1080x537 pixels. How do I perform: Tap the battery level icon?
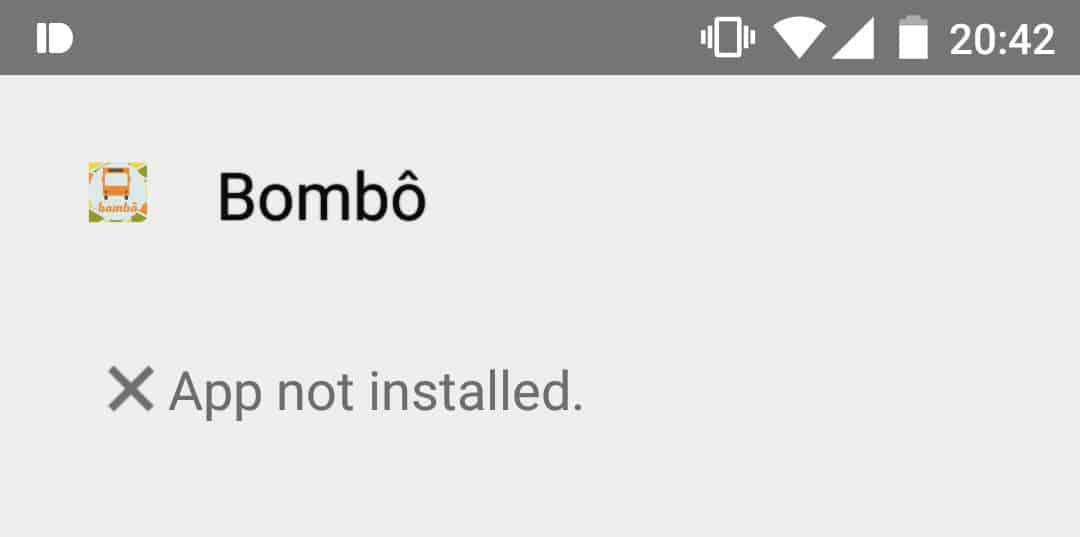[913, 37]
